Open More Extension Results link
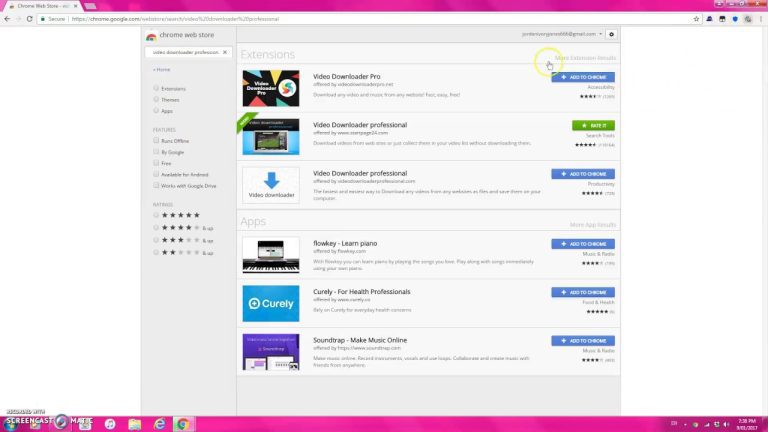768x432 pixels. [585, 58]
